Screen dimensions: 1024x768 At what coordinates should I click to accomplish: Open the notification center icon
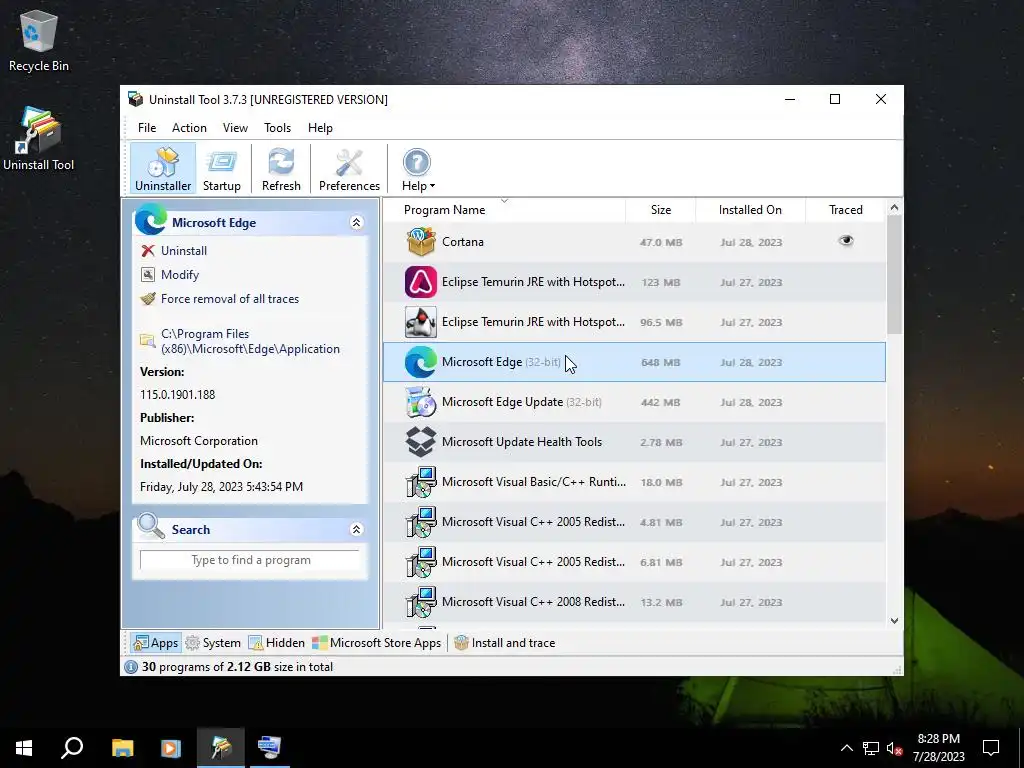(x=991, y=748)
